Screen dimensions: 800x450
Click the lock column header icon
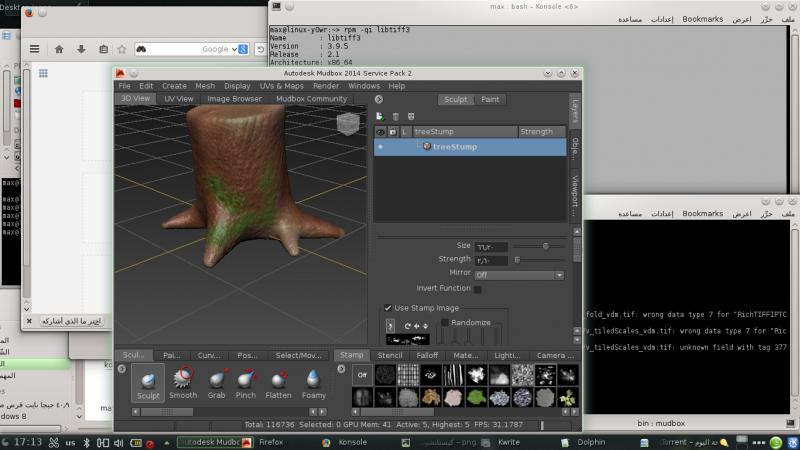(x=393, y=132)
